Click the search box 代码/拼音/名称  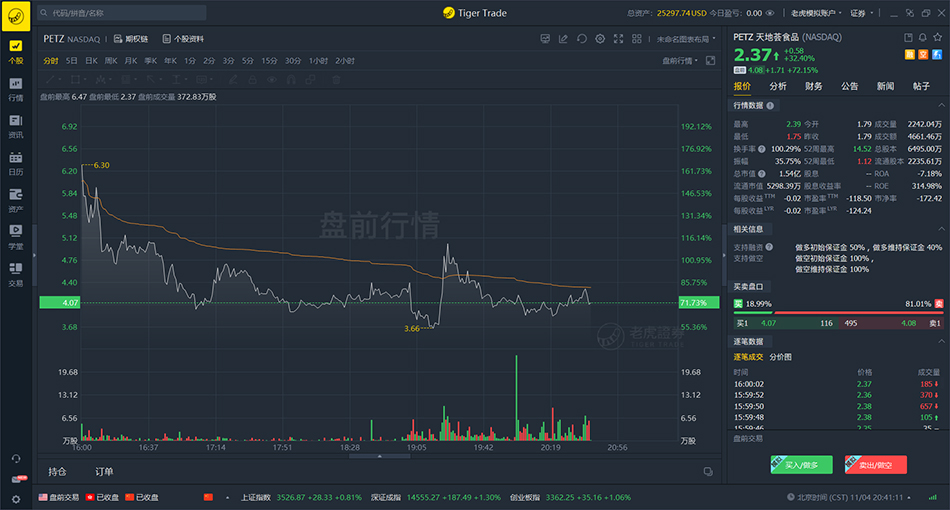click(122, 13)
